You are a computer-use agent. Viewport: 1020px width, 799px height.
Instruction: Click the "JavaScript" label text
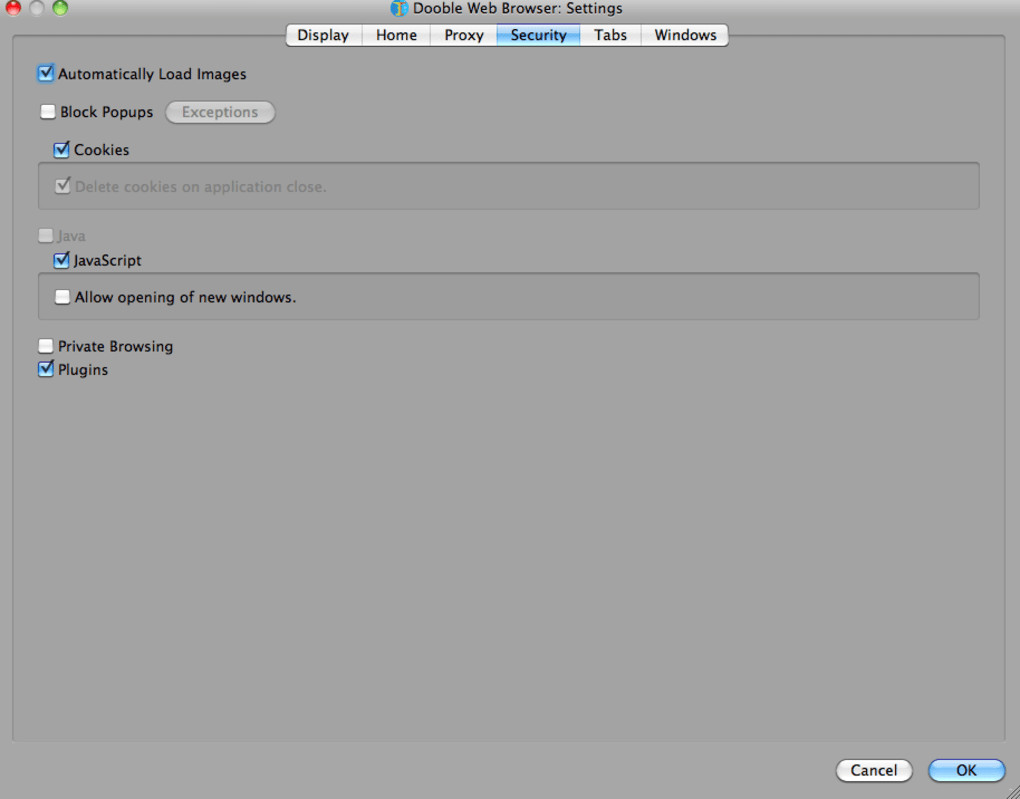tap(107, 260)
